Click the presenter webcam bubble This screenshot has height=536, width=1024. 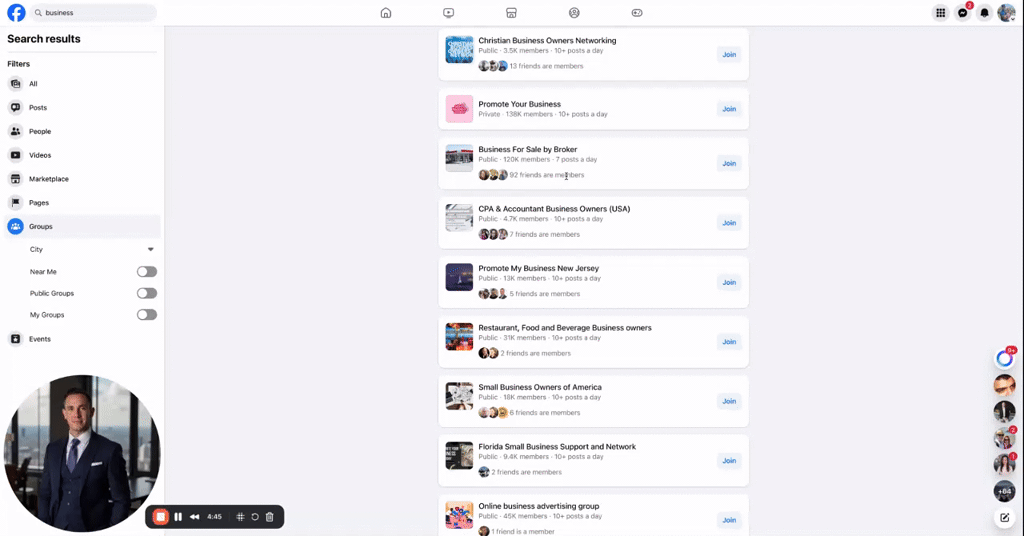(82, 453)
